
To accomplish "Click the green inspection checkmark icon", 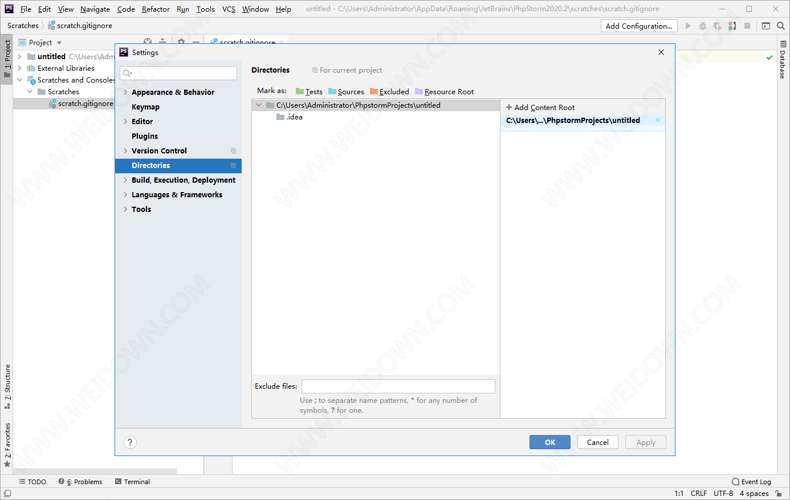I will point(769,57).
